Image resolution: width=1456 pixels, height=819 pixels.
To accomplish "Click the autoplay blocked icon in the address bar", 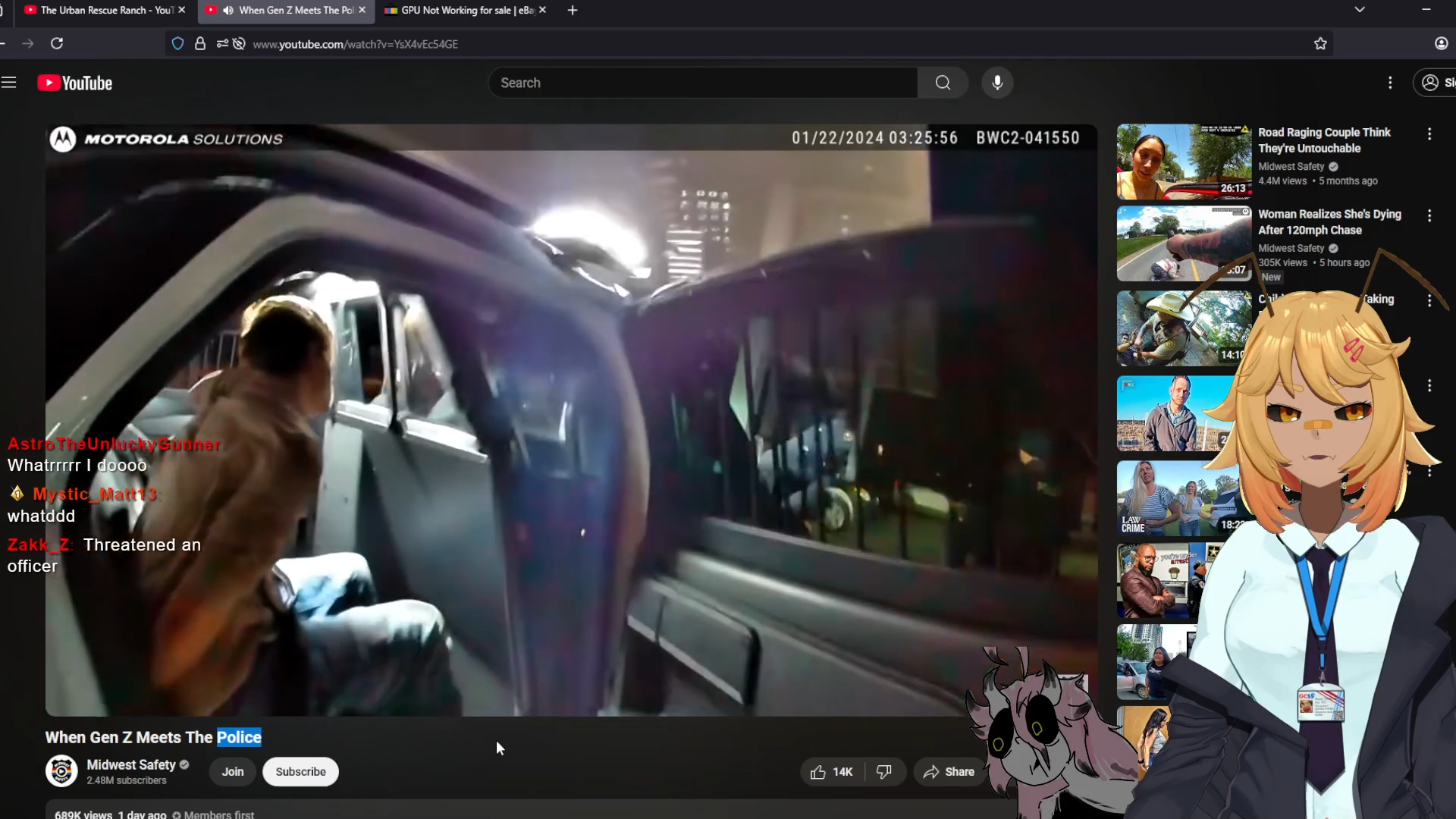I will tap(239, 44).
